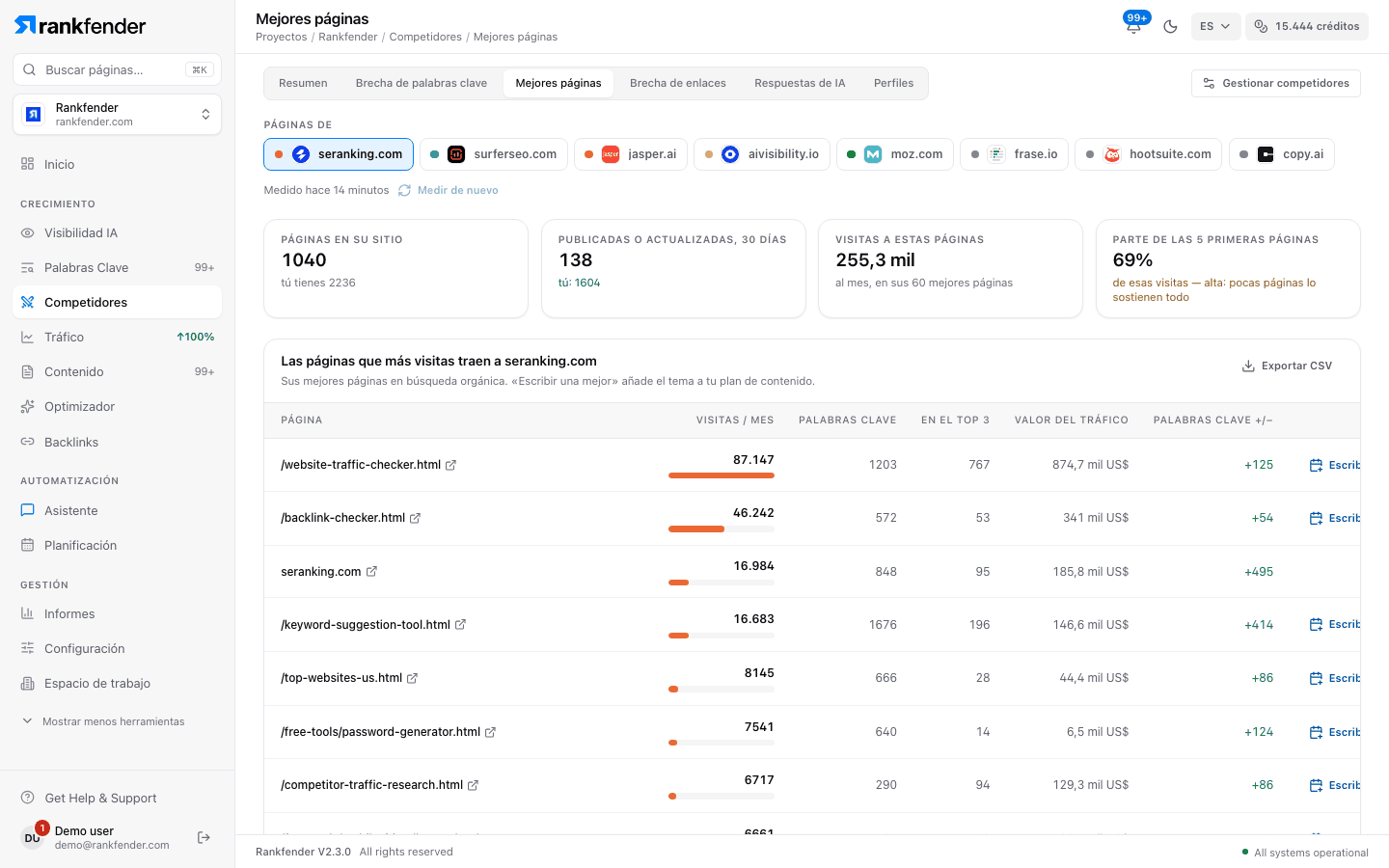Toggle dark mode moon icon

pyautogui.click(x=1170, y=26)
